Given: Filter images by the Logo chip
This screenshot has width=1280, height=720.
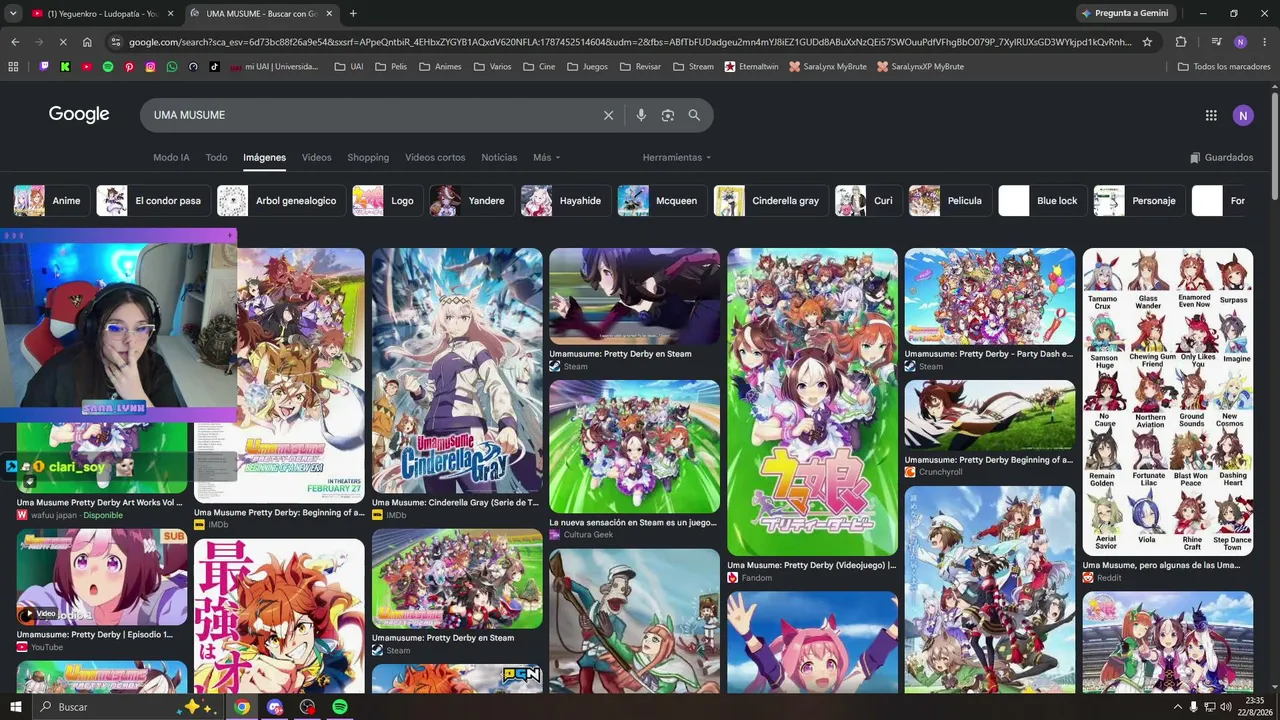Looking at the screenshot, I should tap(388, 201).
